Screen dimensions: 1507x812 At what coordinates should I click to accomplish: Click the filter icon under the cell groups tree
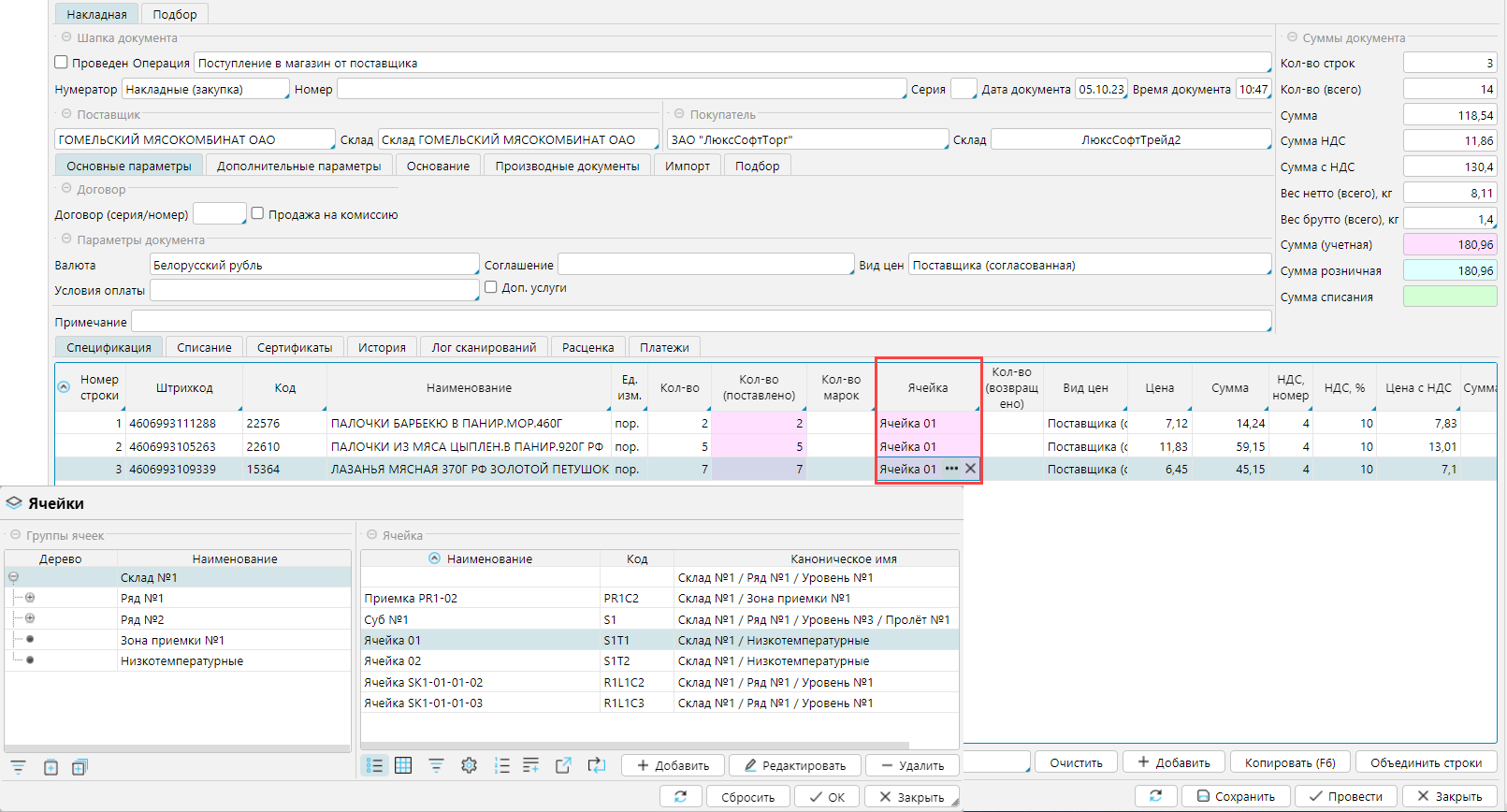pyautogui.click(x=18, y=767)
